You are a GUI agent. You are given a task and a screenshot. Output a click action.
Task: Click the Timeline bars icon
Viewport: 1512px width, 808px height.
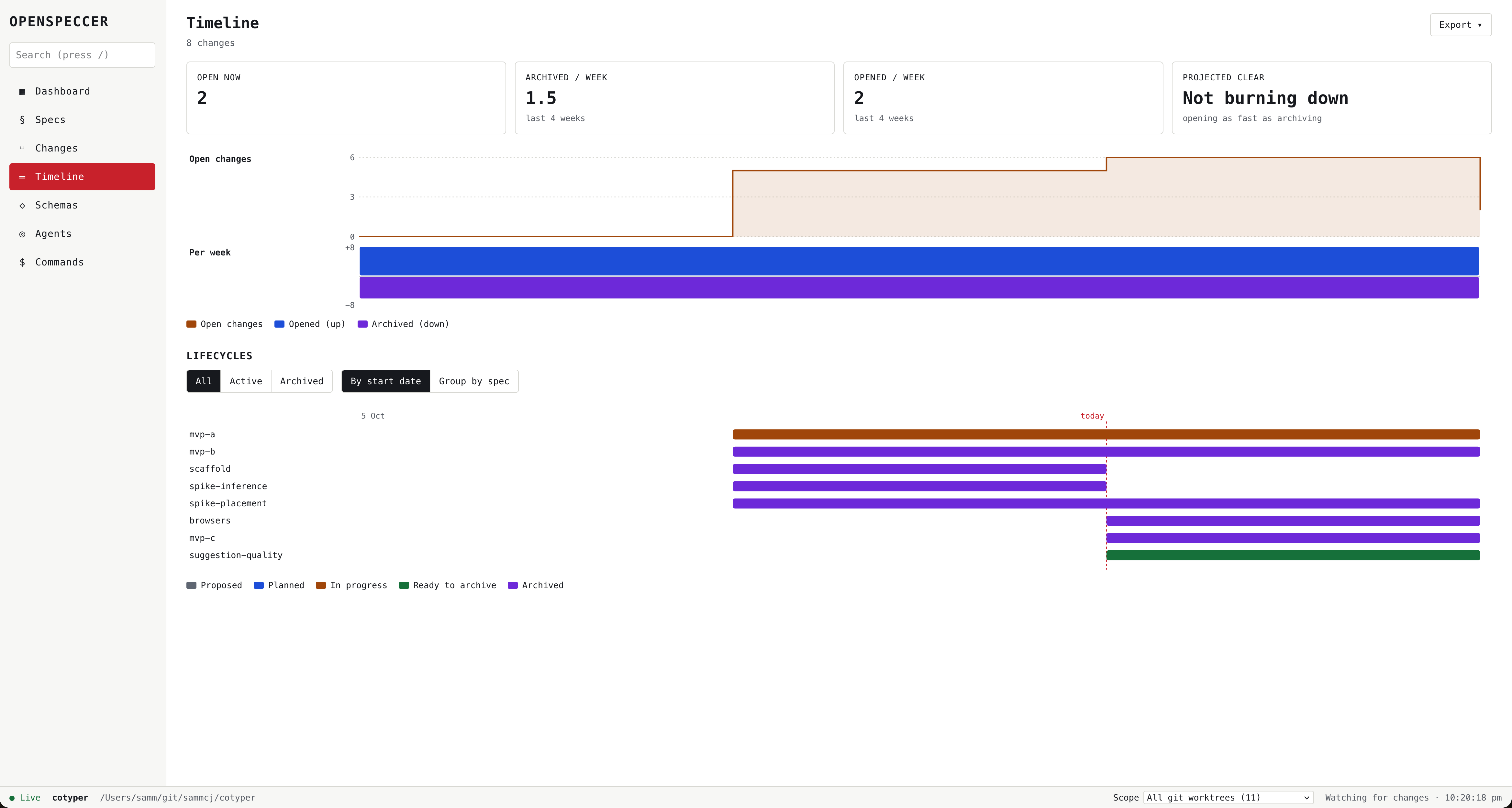22,177
